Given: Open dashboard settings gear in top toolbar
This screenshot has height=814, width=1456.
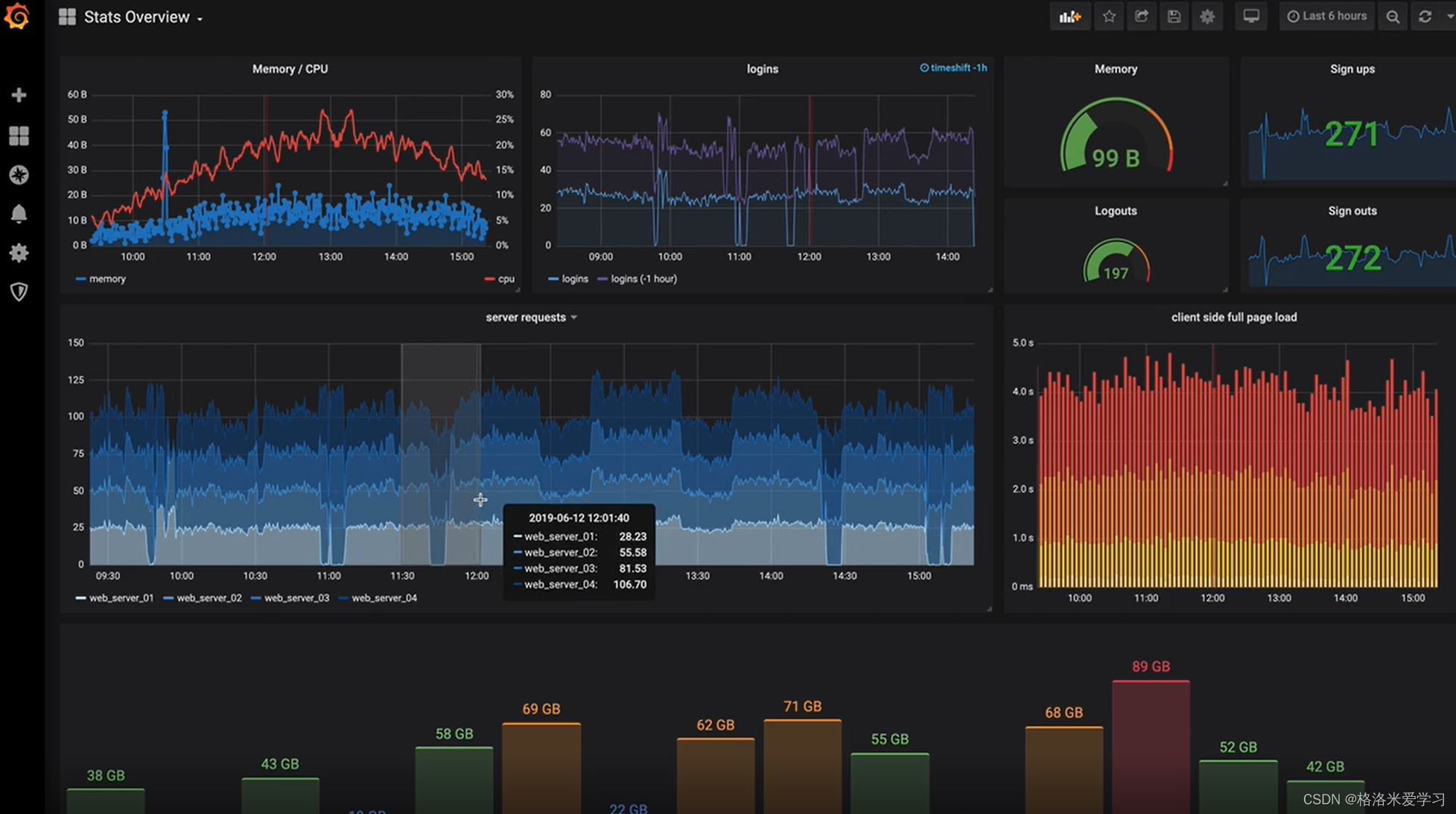Looking at the screenshot, I should 1207,16.
